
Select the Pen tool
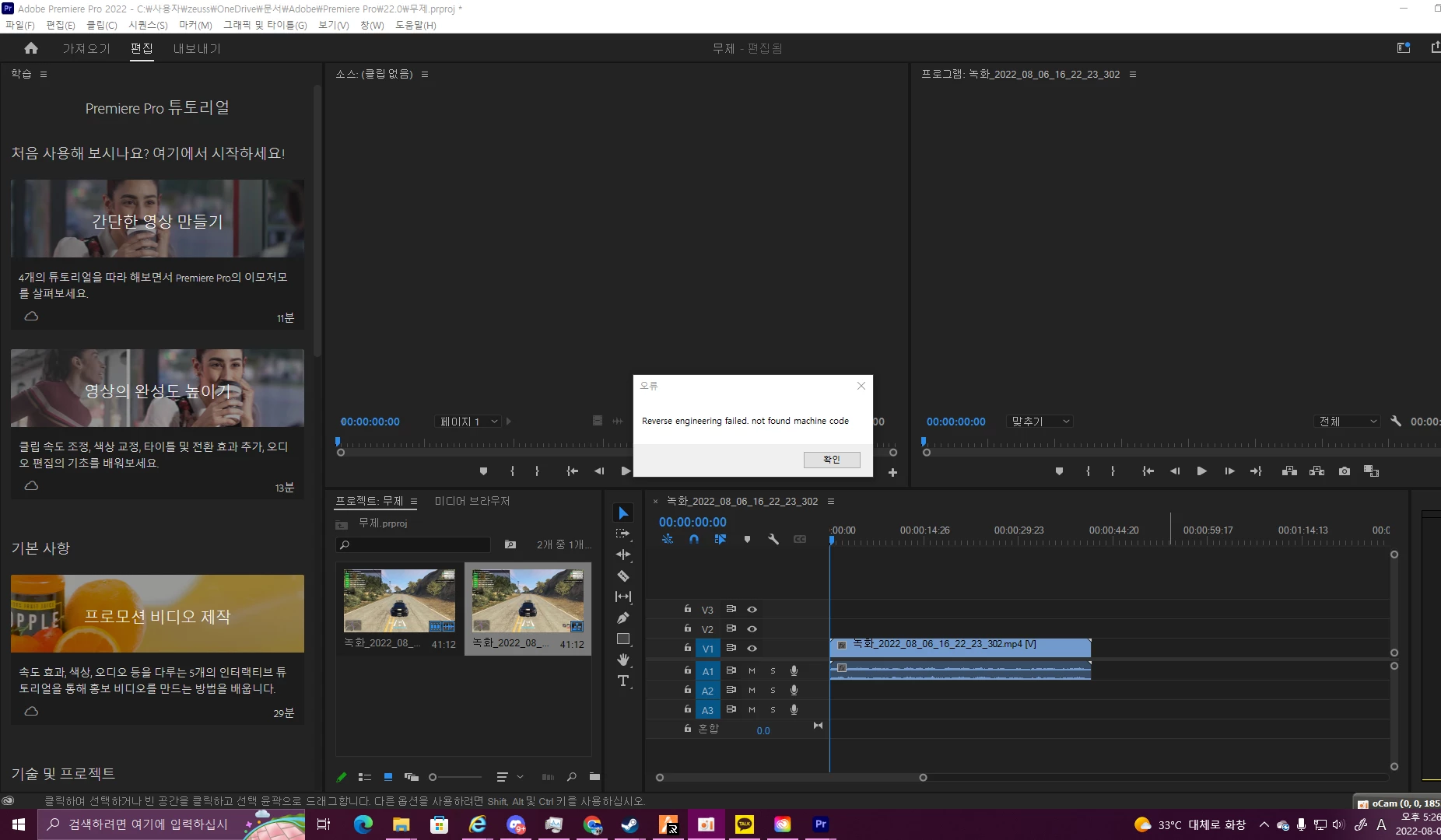pos(623,618)
